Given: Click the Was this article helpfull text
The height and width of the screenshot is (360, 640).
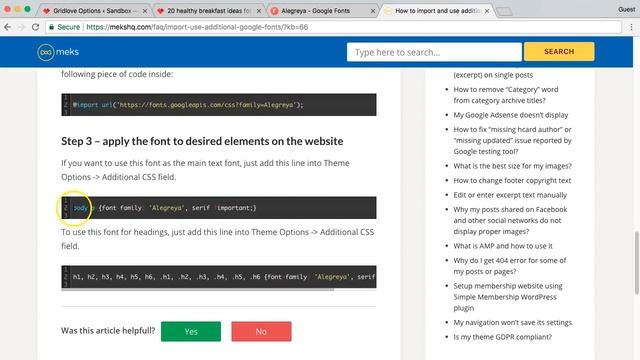Looking at the screenshot, I should tap(108, 331).
